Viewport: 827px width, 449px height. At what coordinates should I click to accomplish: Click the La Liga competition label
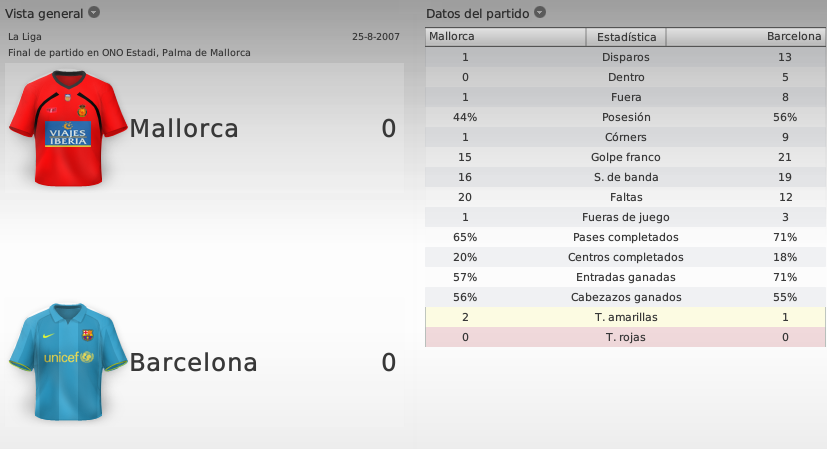(x=25, y=36)
